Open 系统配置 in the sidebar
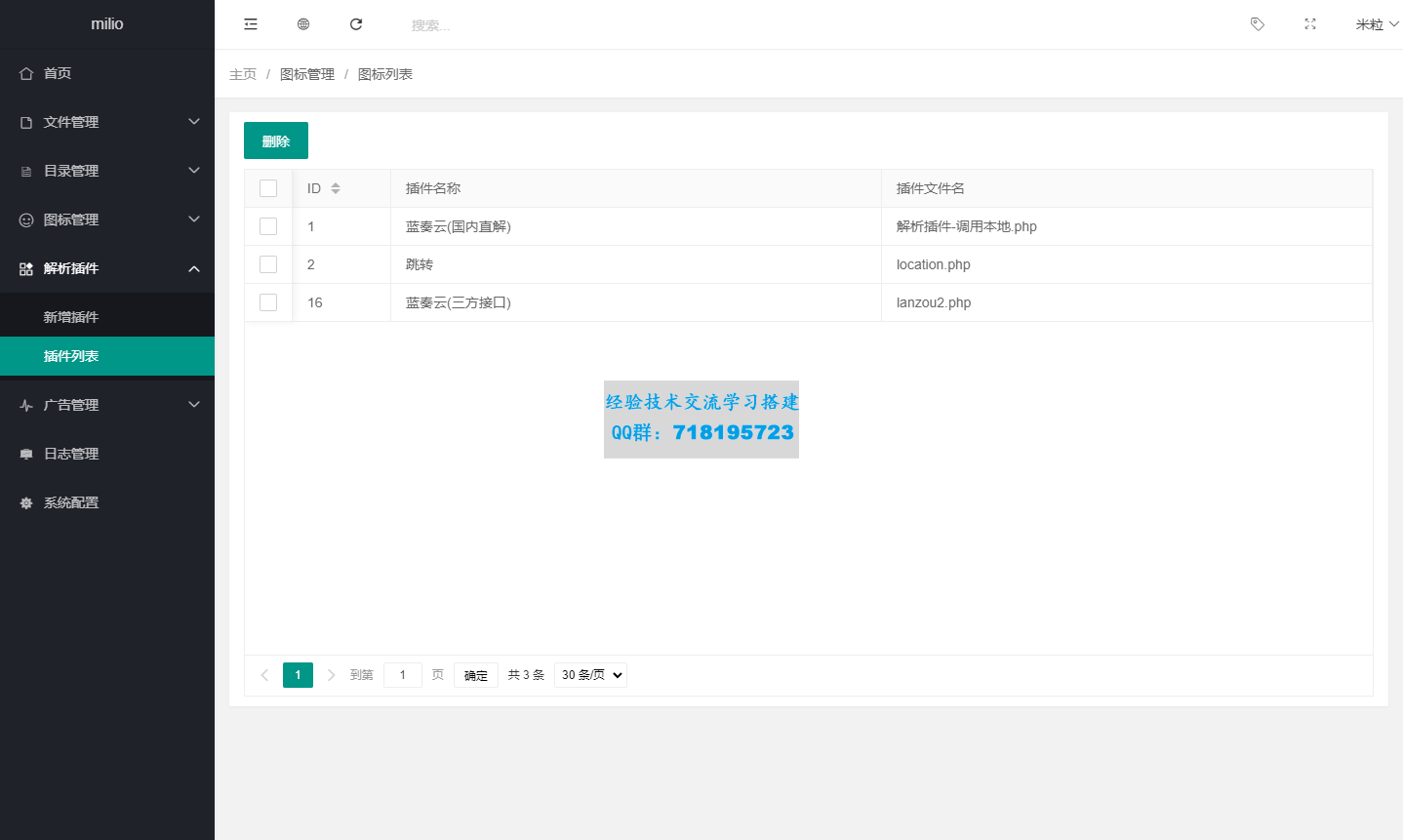1403x840 pixels. 107,502
